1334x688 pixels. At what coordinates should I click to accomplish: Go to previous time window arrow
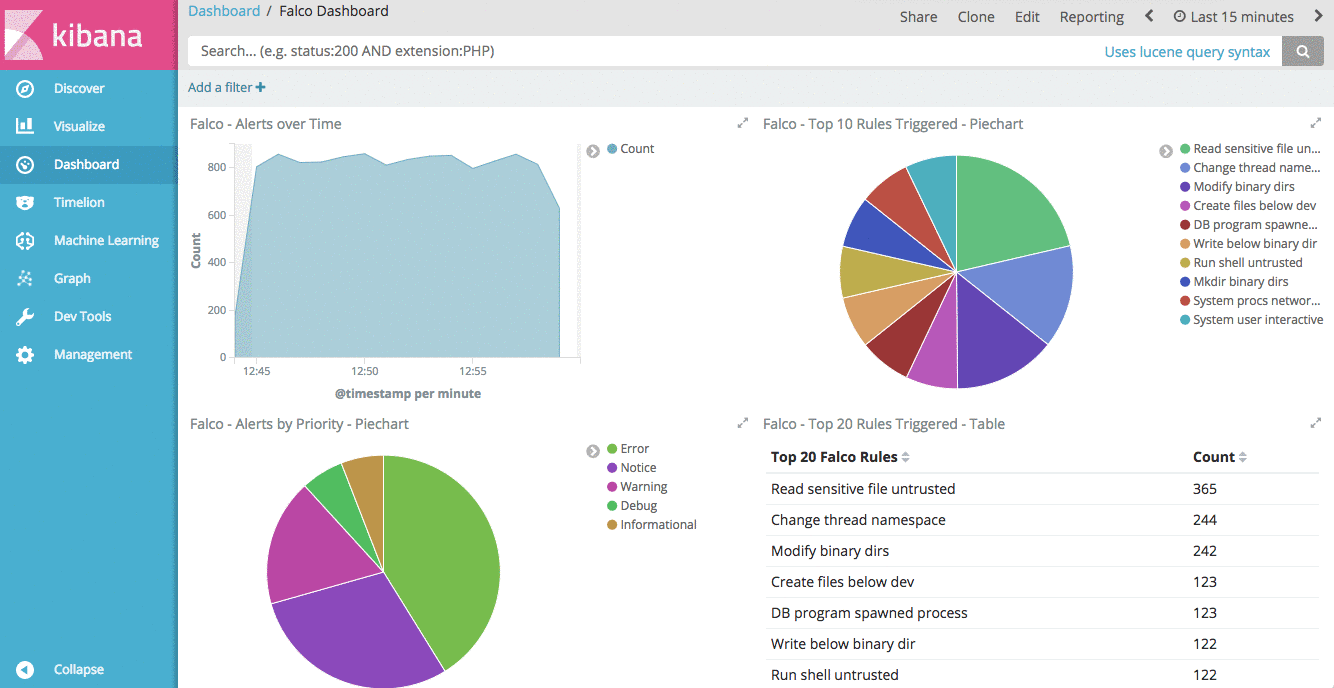pos(1149,16)
